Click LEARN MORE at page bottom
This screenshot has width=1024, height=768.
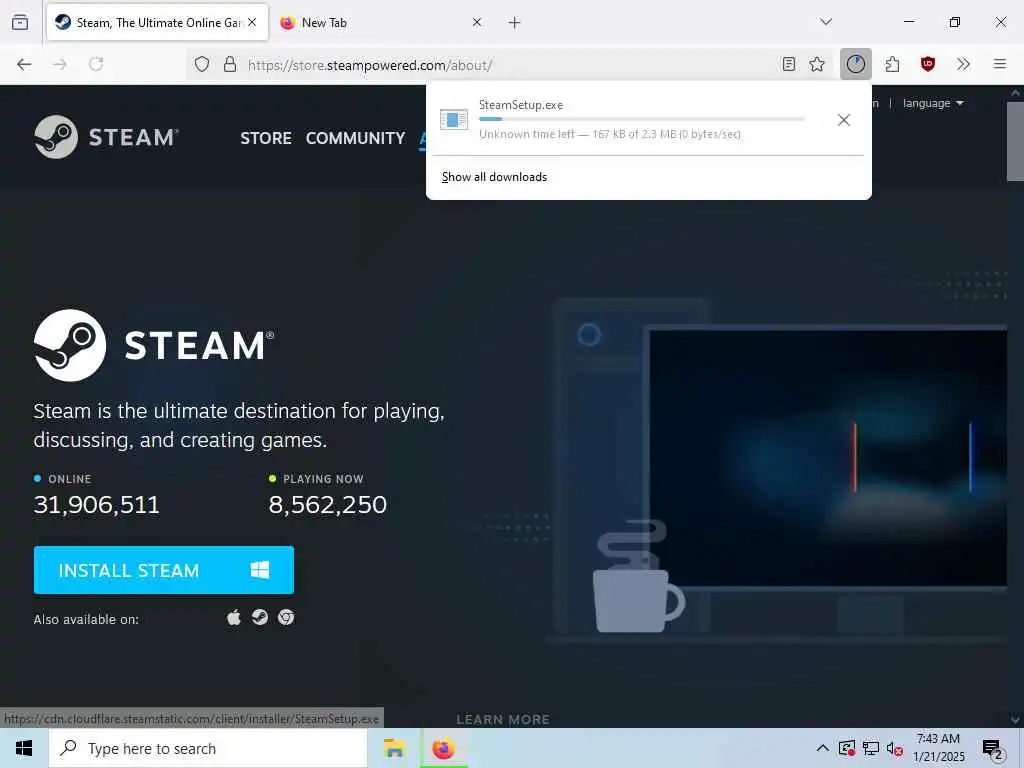(x=503, y=719)
